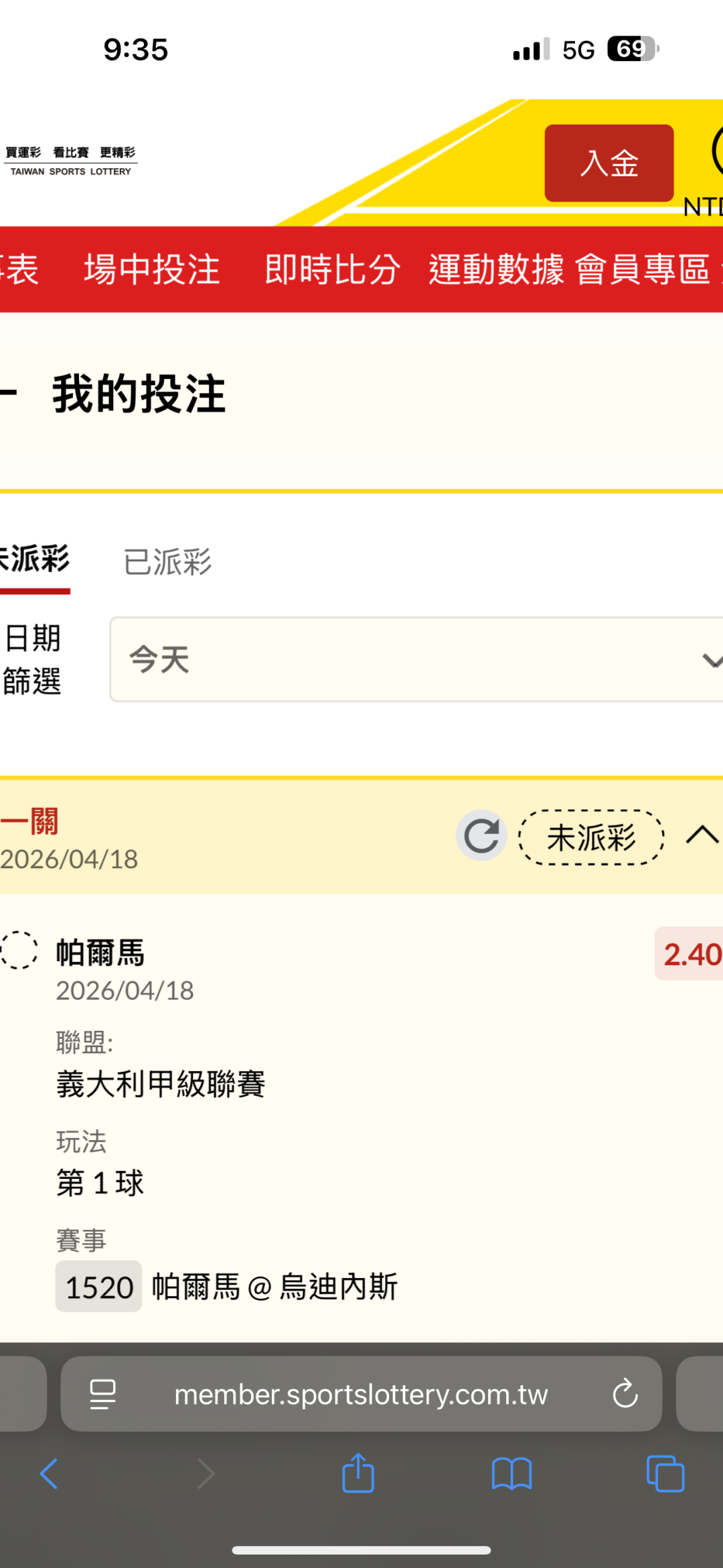This screenshot has width=723, height=1568.
Task: Go to 運動數據 menu item
Action: tap(496, 269)
